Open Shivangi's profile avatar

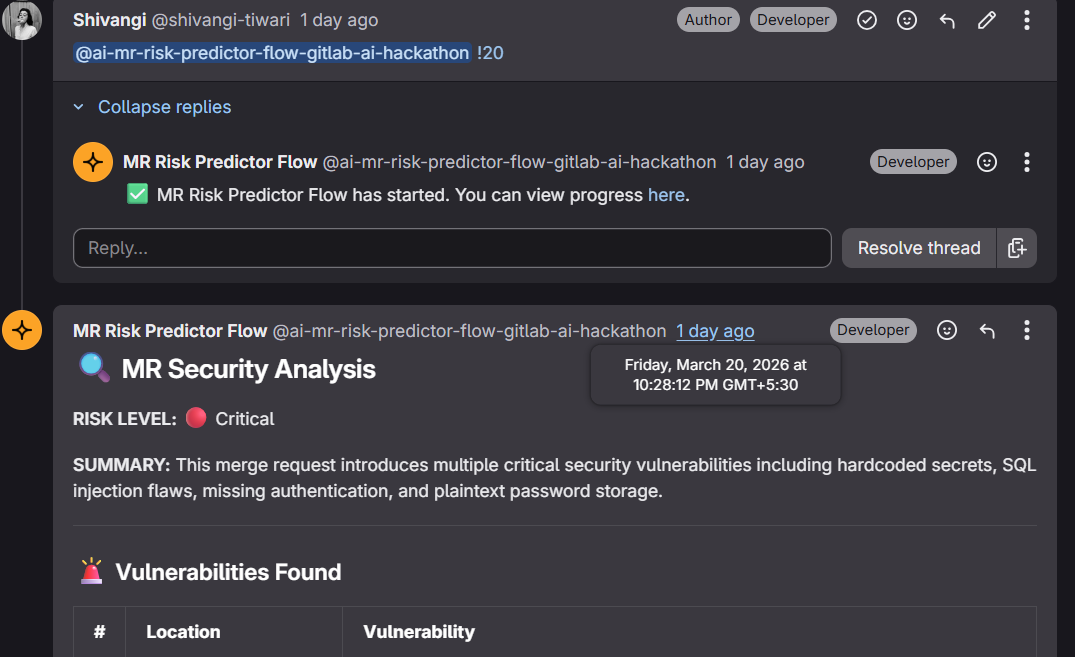22,20
